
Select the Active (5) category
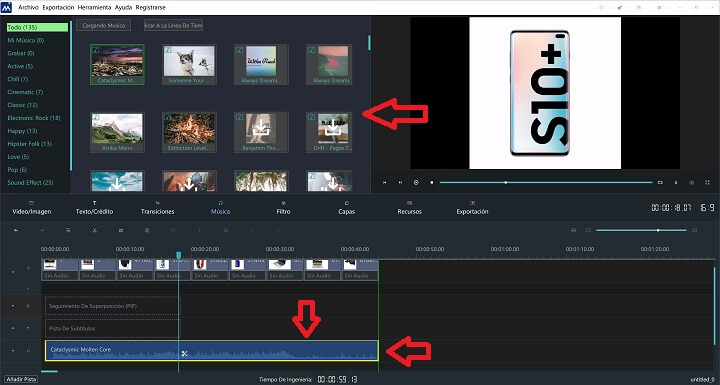tap(20, 66)
